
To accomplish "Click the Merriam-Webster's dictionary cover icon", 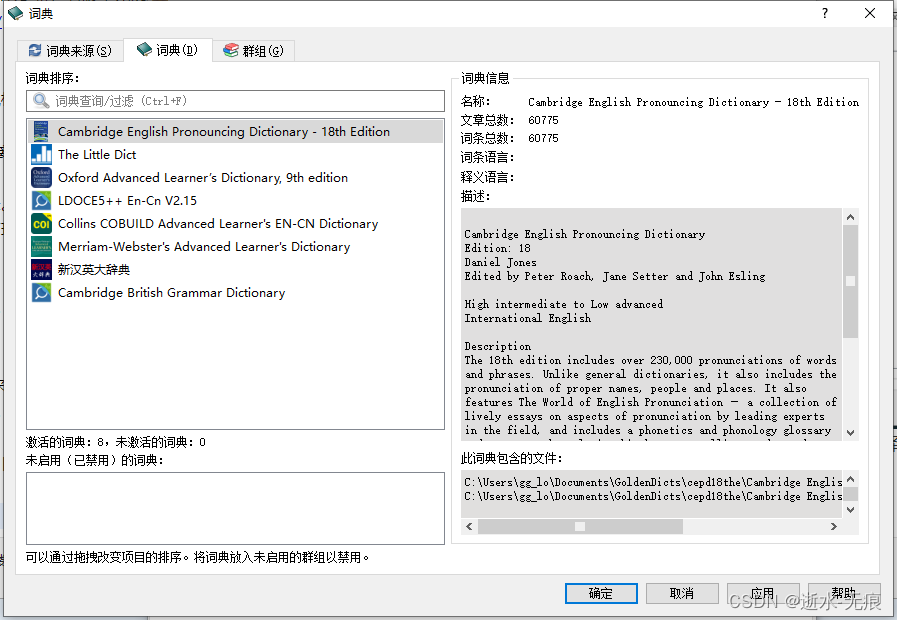I will pos(40,246).
